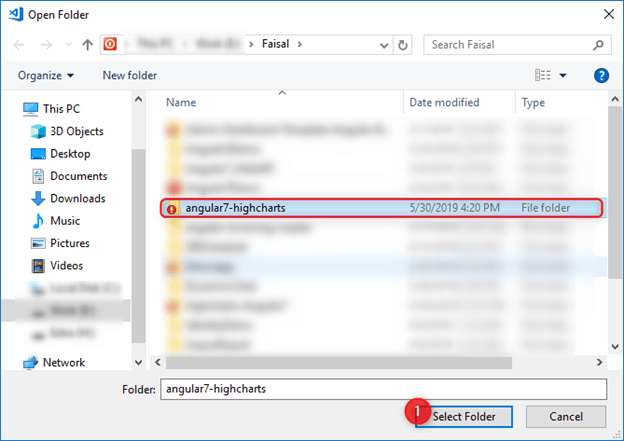Open 3D Objects in the sidebar
The width and height of the screenshot is (624, 441).
coord(77,131)
